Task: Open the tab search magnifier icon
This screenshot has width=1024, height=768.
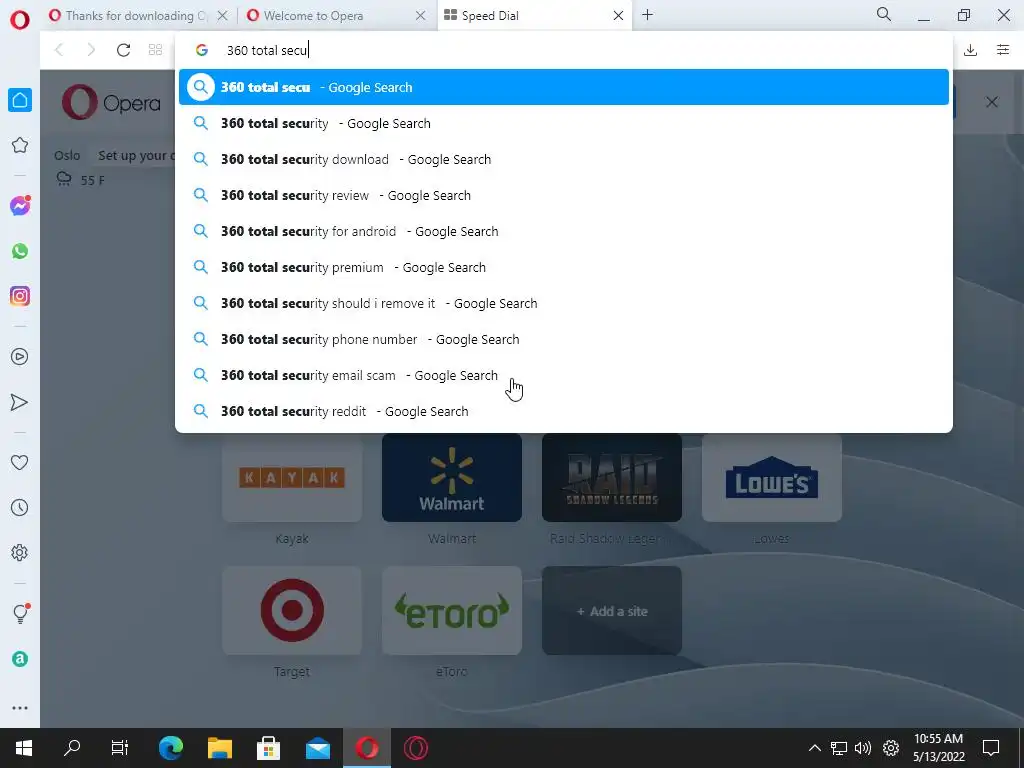Action: click(884, 14)
